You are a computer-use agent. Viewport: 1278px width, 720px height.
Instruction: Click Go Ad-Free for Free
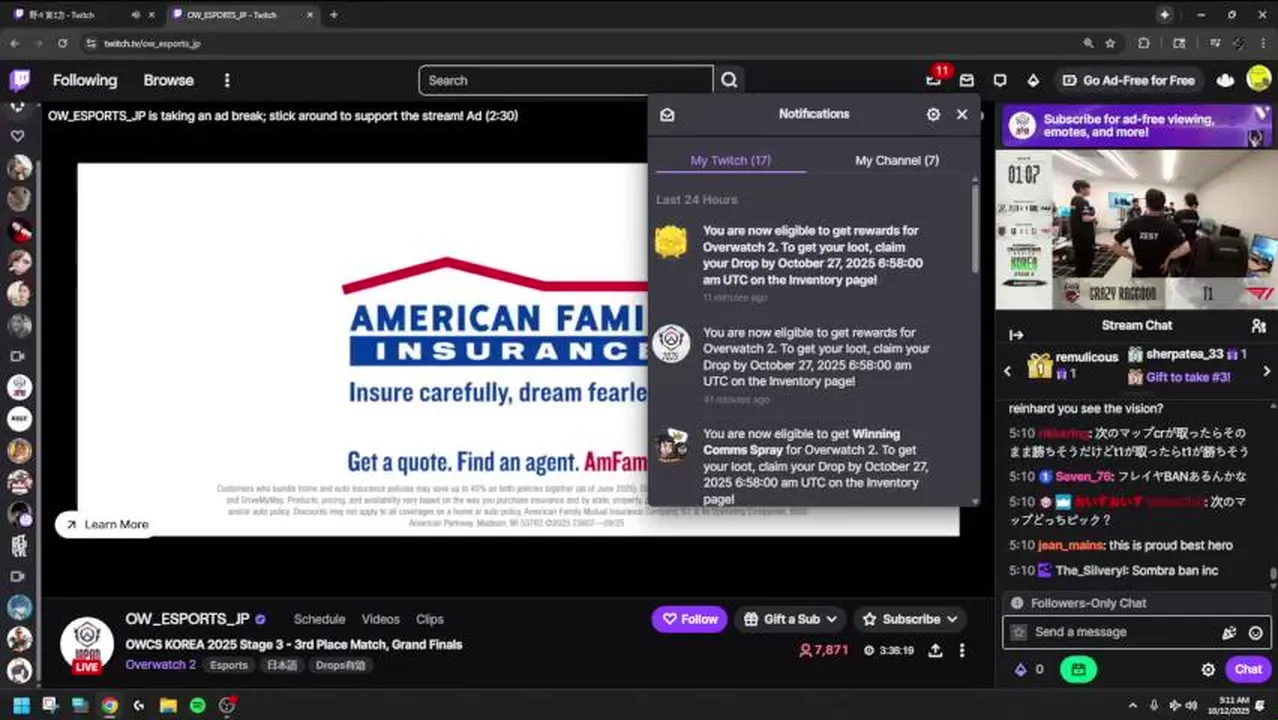click(x=1128, y=80)
